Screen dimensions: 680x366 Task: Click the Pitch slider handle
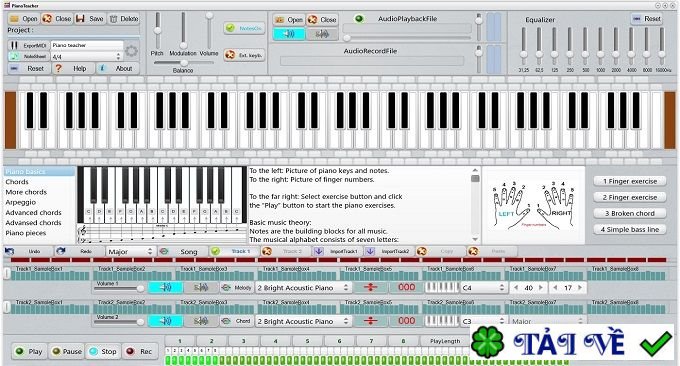(x=157, y=31)
